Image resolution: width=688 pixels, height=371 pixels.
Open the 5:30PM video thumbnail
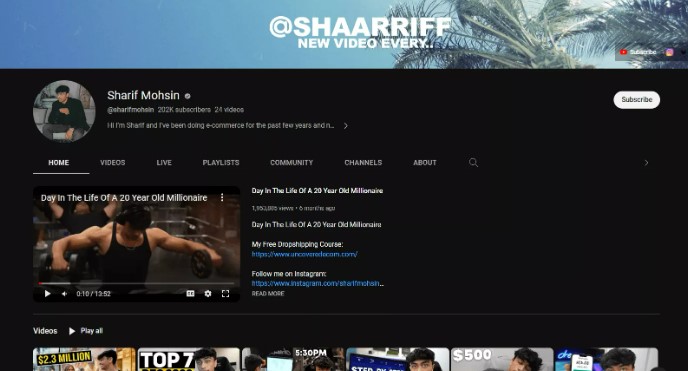click(x=293, y=360)
